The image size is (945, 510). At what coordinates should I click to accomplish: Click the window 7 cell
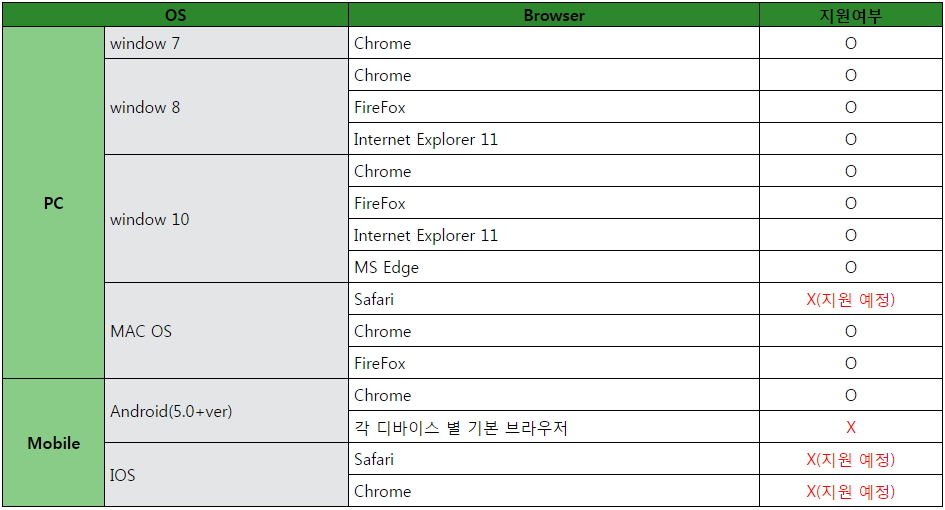click(226, 43)
